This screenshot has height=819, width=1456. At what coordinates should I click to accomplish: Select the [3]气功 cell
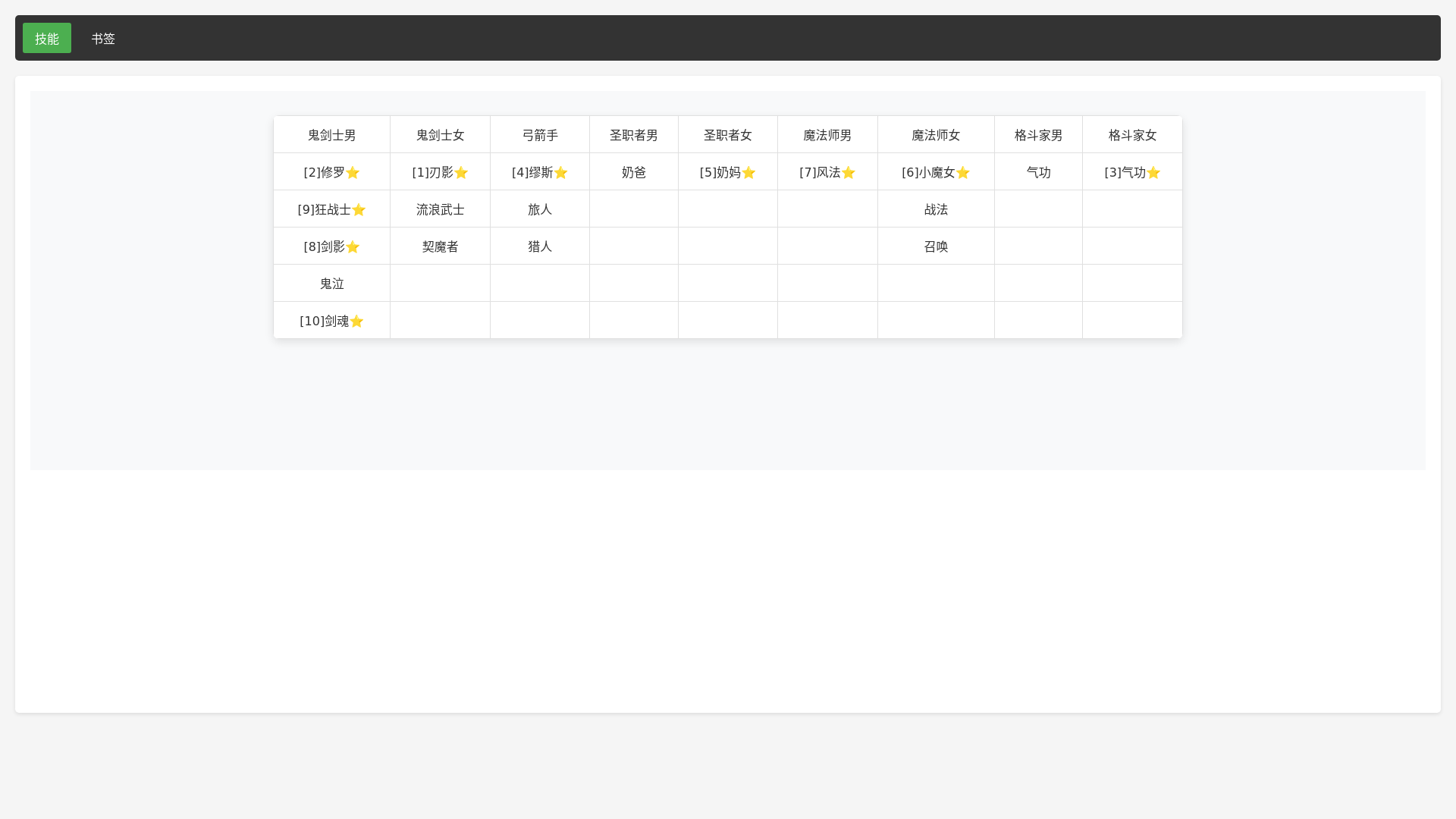click(1132, 172)
